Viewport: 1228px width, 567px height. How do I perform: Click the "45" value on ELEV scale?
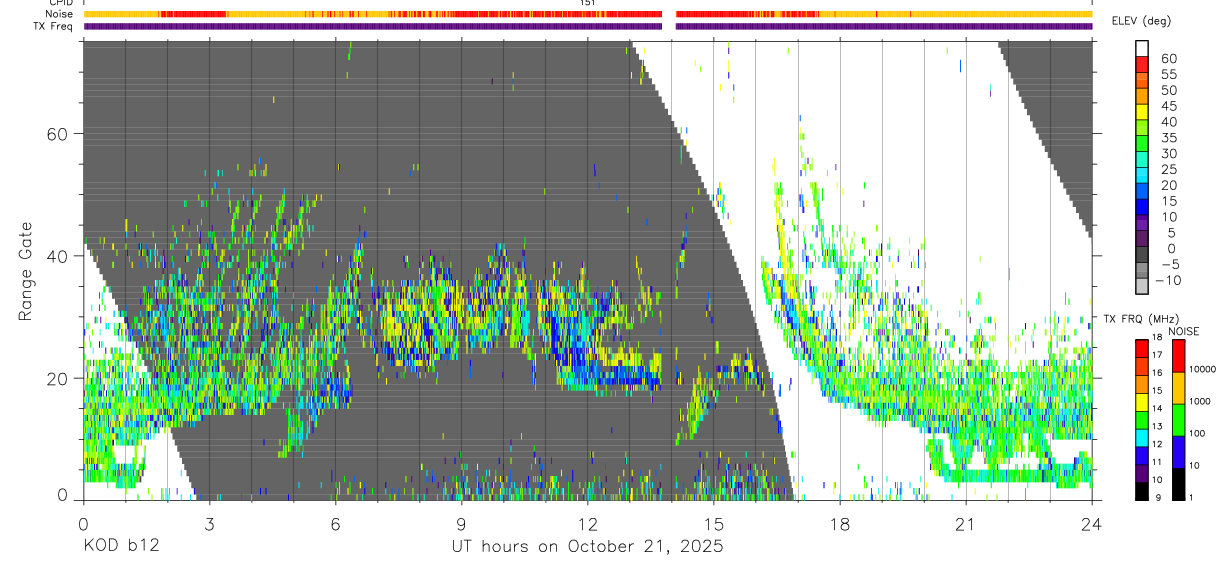(x=1168, y=106)
